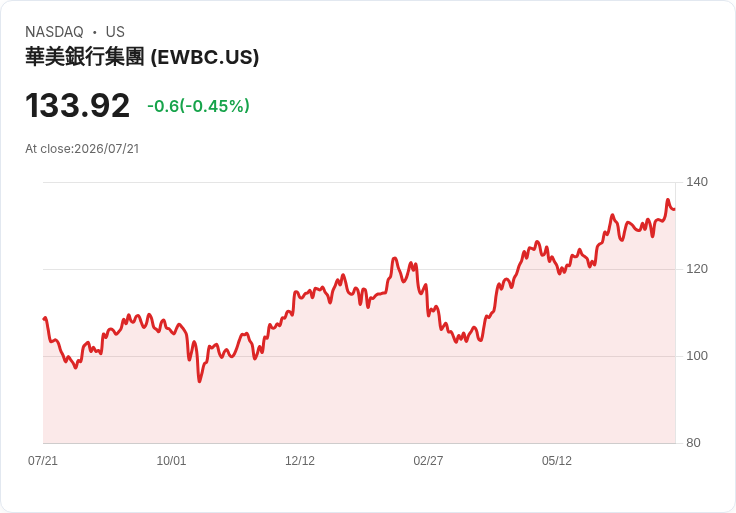Select the 02/27 date on x-axis

[x=428, y=461]
